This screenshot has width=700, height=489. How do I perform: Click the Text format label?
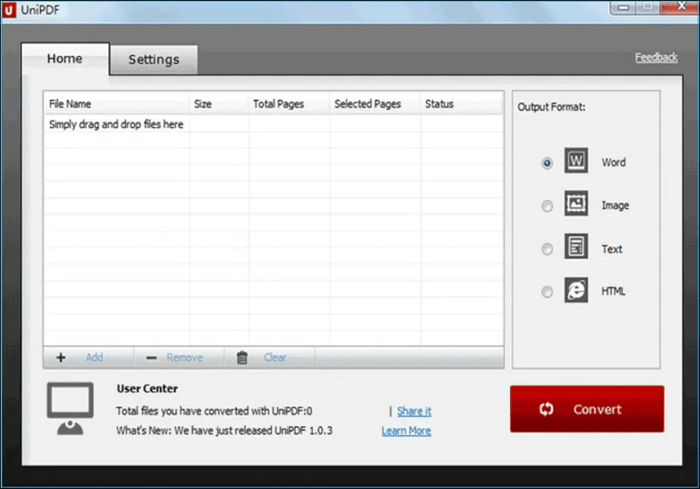[x=612, y=249]
